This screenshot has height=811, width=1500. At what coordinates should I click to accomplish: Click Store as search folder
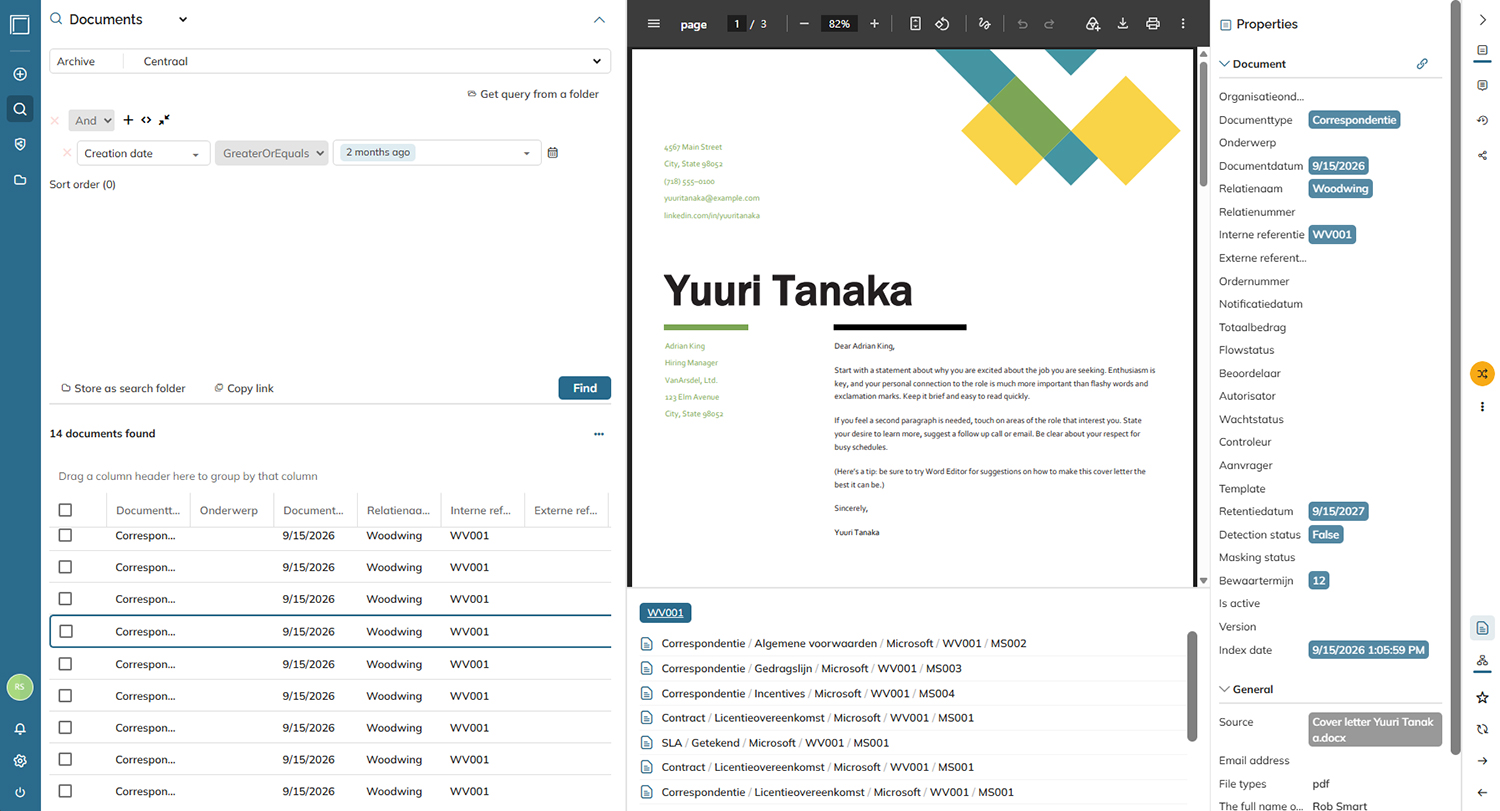(x=123, y=388)
